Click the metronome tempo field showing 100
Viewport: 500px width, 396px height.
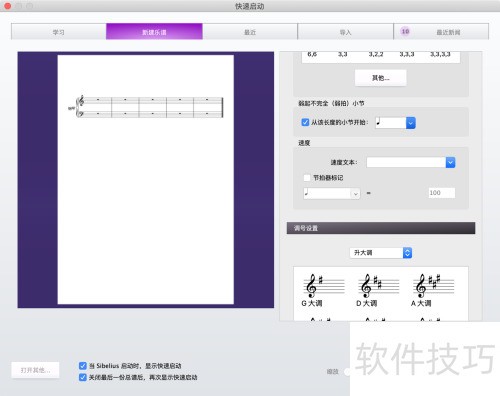[441, 193]
